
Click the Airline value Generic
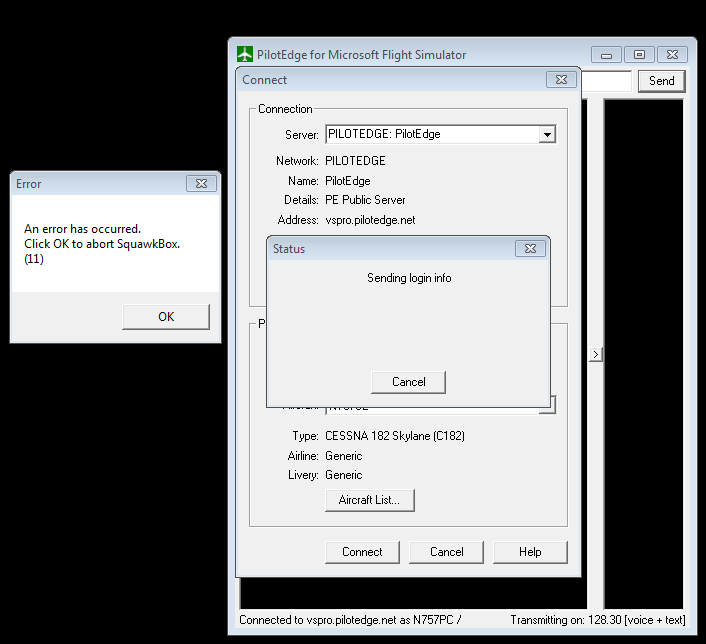click(x=344, y=456)
